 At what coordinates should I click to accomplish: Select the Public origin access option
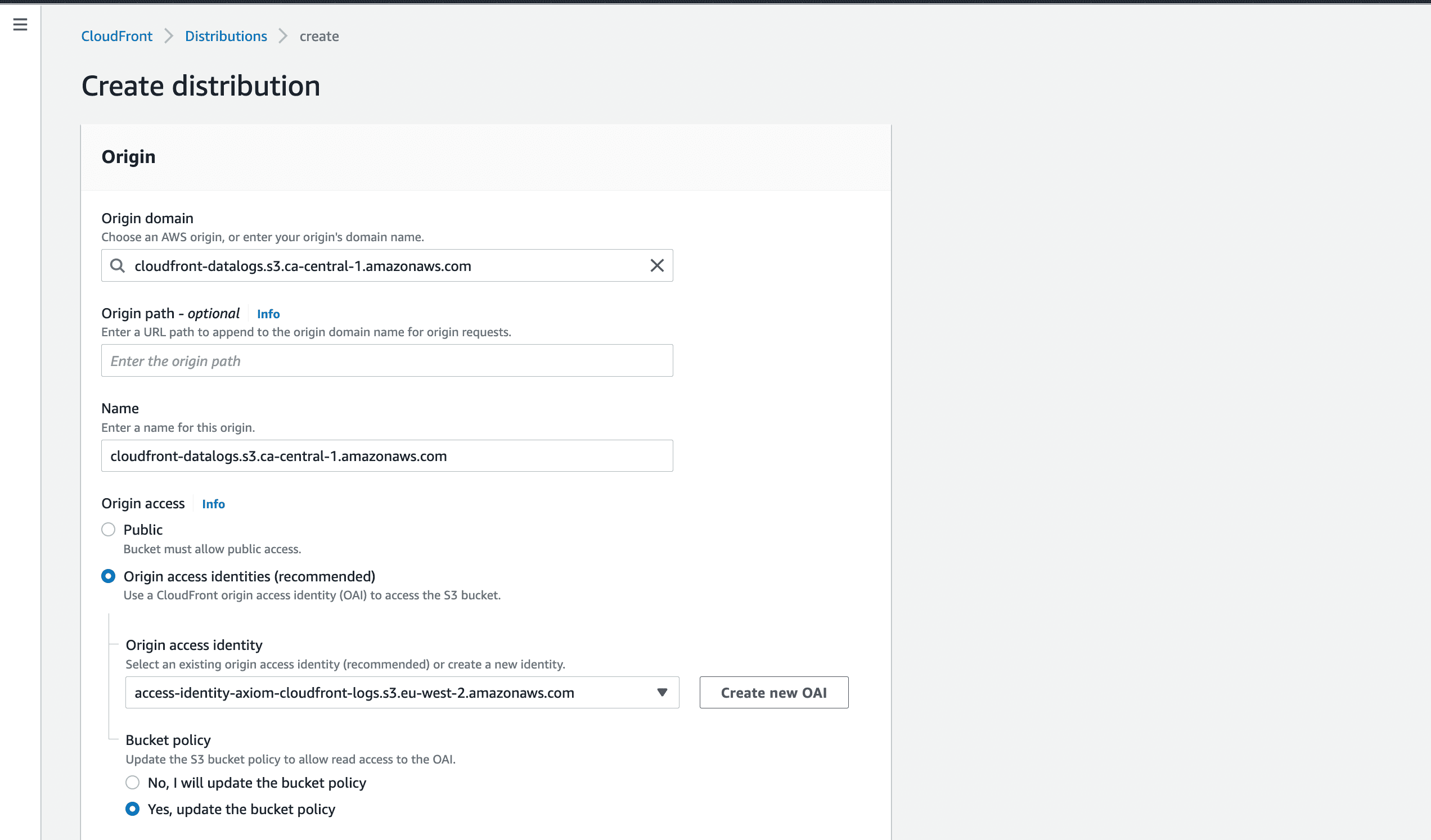109,530
